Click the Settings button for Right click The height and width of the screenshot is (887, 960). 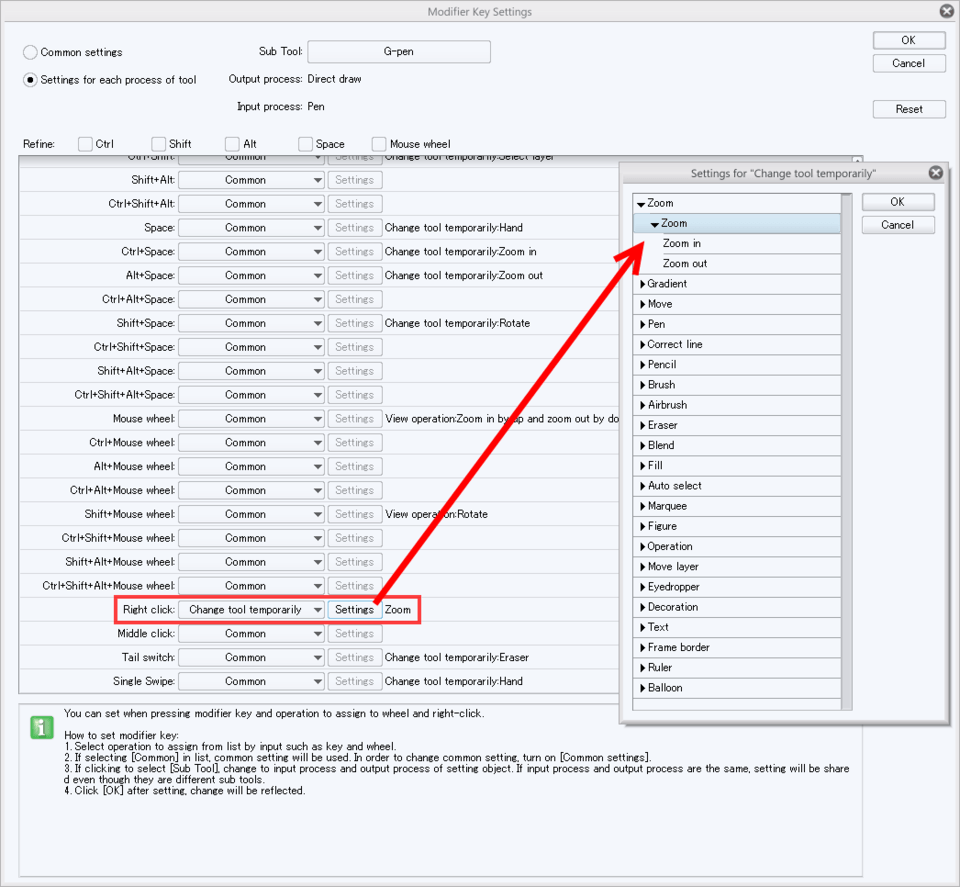(x=354, y=610)
